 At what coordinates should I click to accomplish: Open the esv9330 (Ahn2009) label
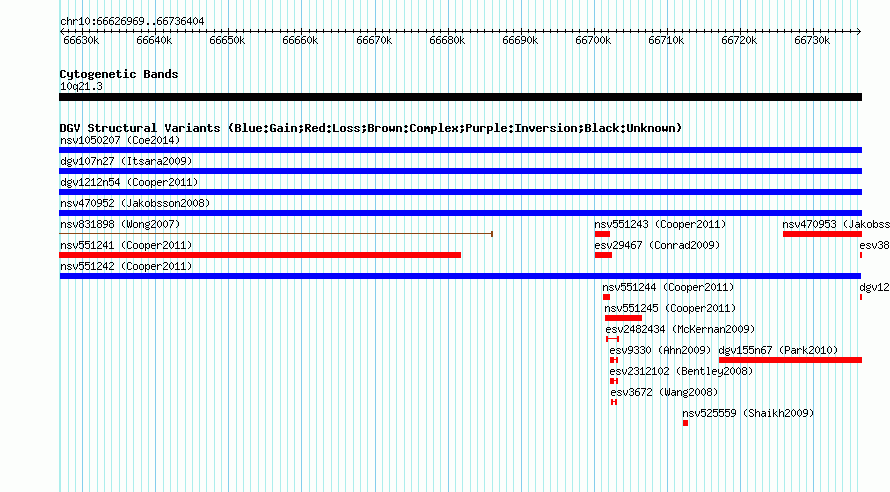[660, 350]
